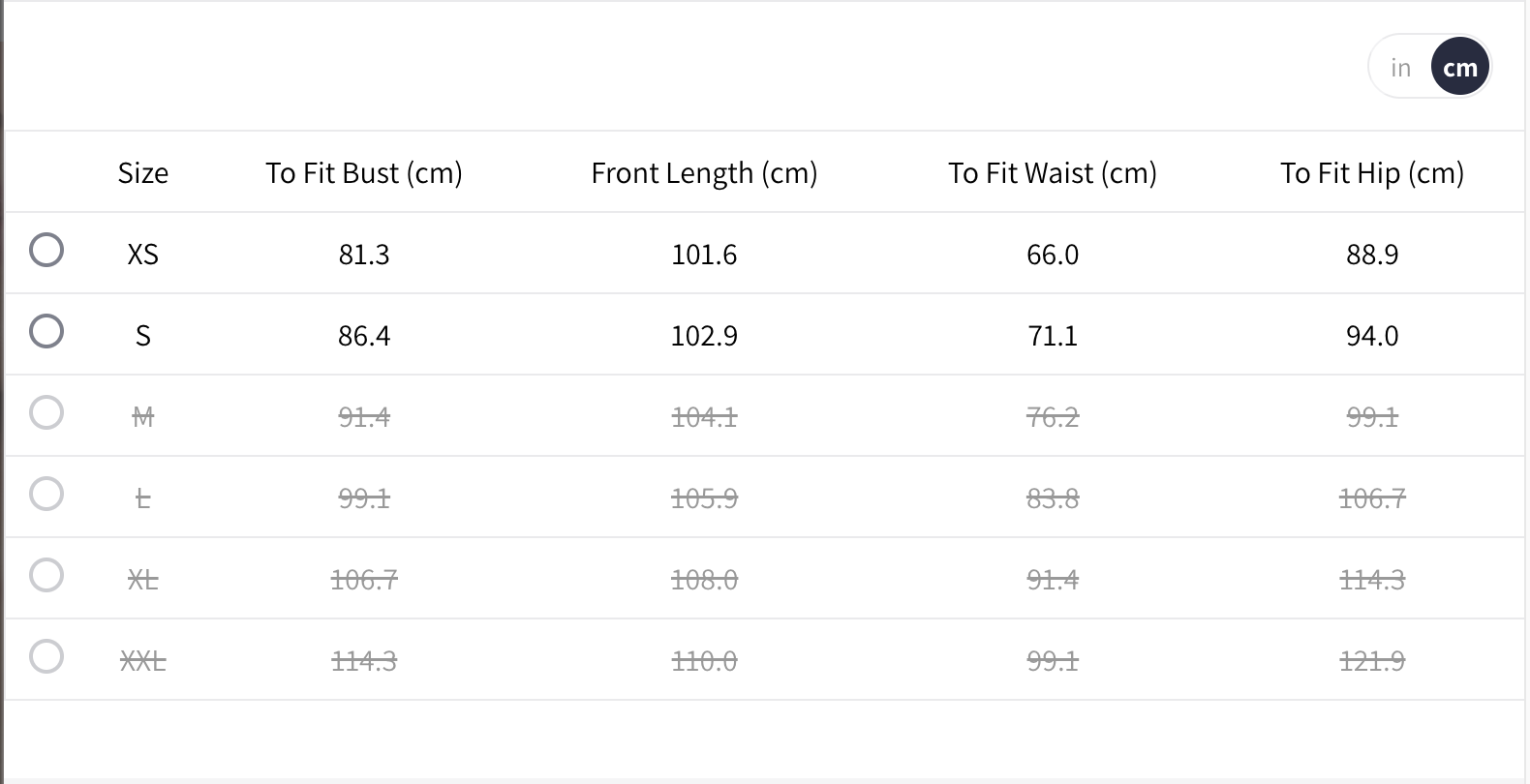The height and width of the screenshot is (784, 1530).
Task: Click the disabled XL size radio button
Action: coord(46,575)
